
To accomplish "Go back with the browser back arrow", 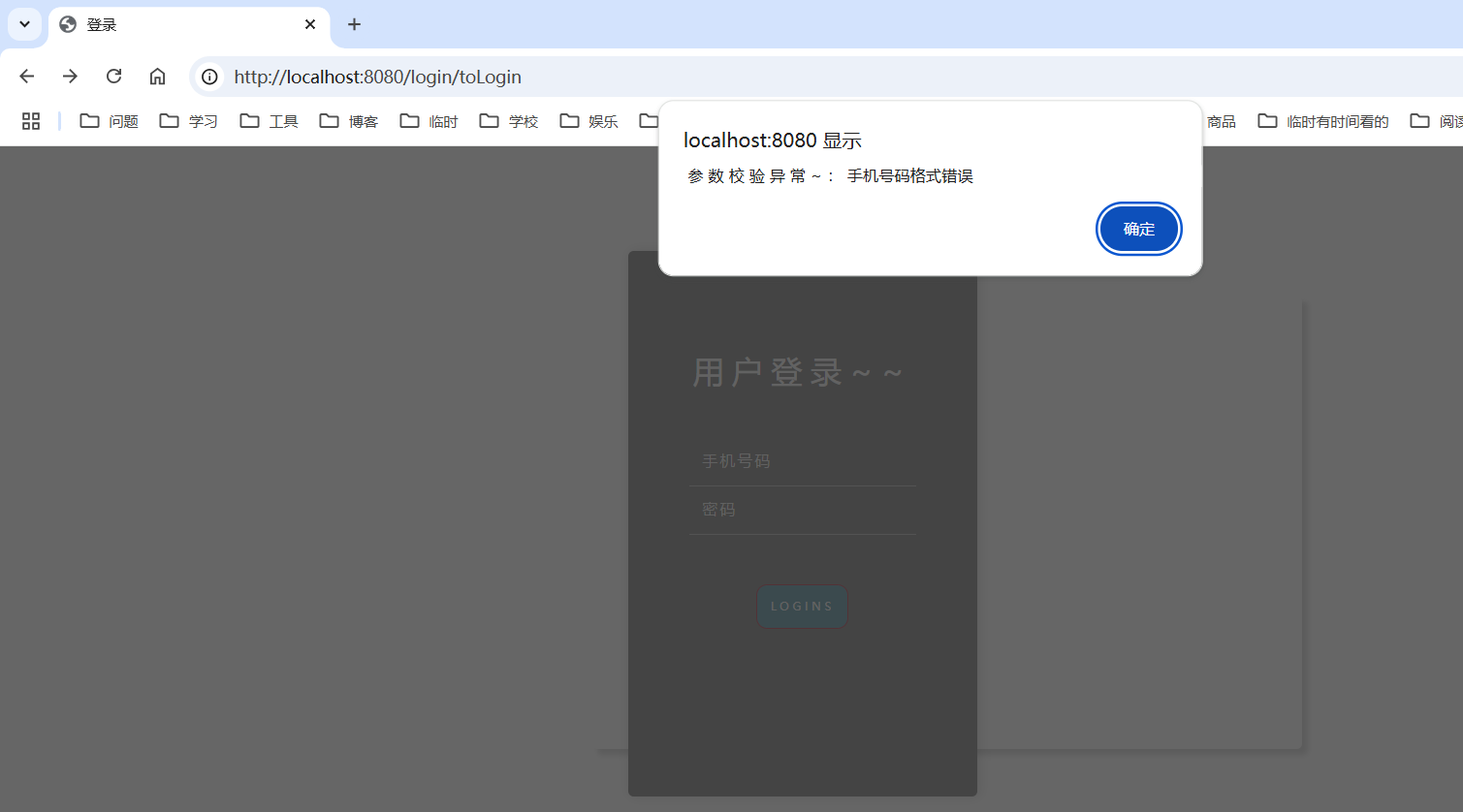I will pyautogui.click(x=27, y=77).
